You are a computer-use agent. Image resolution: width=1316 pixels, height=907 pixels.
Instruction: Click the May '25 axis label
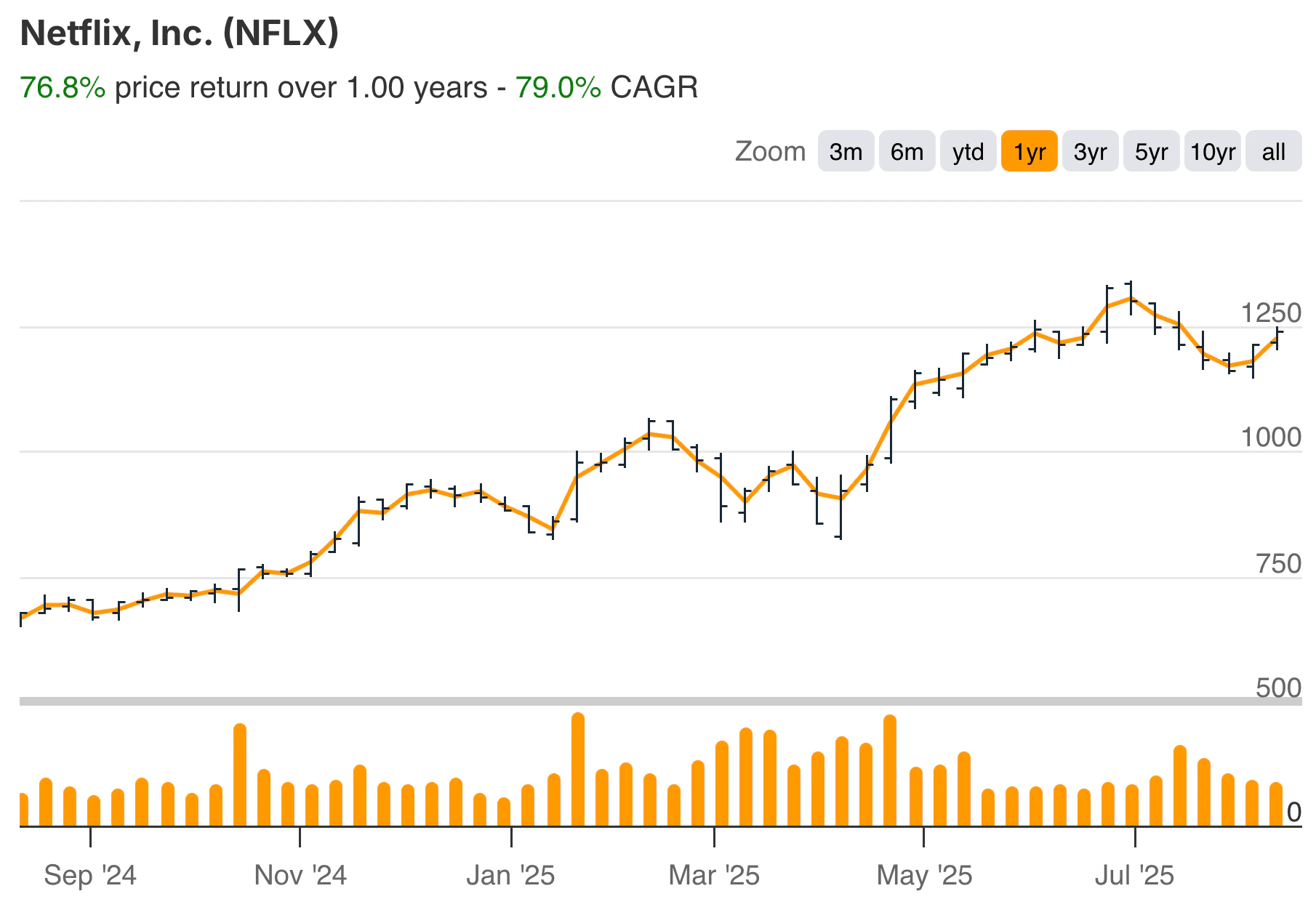(924, 875)
